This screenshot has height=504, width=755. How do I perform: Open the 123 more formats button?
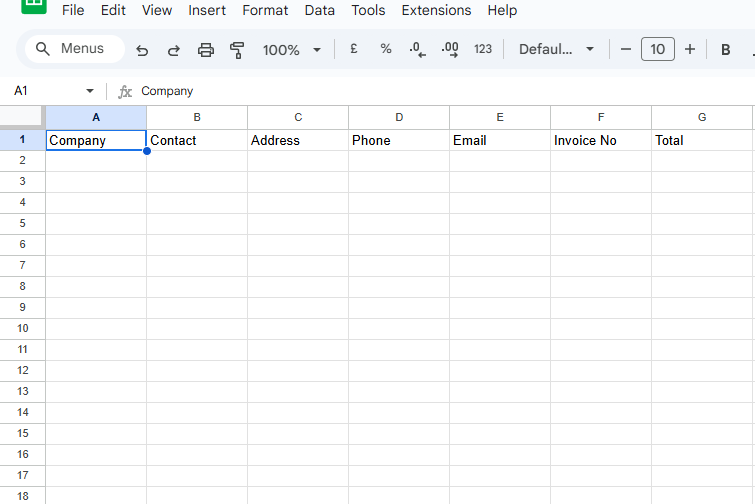(483, 49)
